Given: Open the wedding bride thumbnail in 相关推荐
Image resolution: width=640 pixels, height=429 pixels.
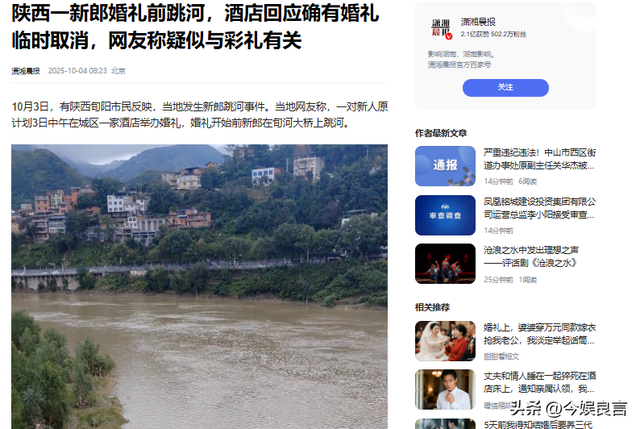Looking at the screenshot, I should click(445, 341).
